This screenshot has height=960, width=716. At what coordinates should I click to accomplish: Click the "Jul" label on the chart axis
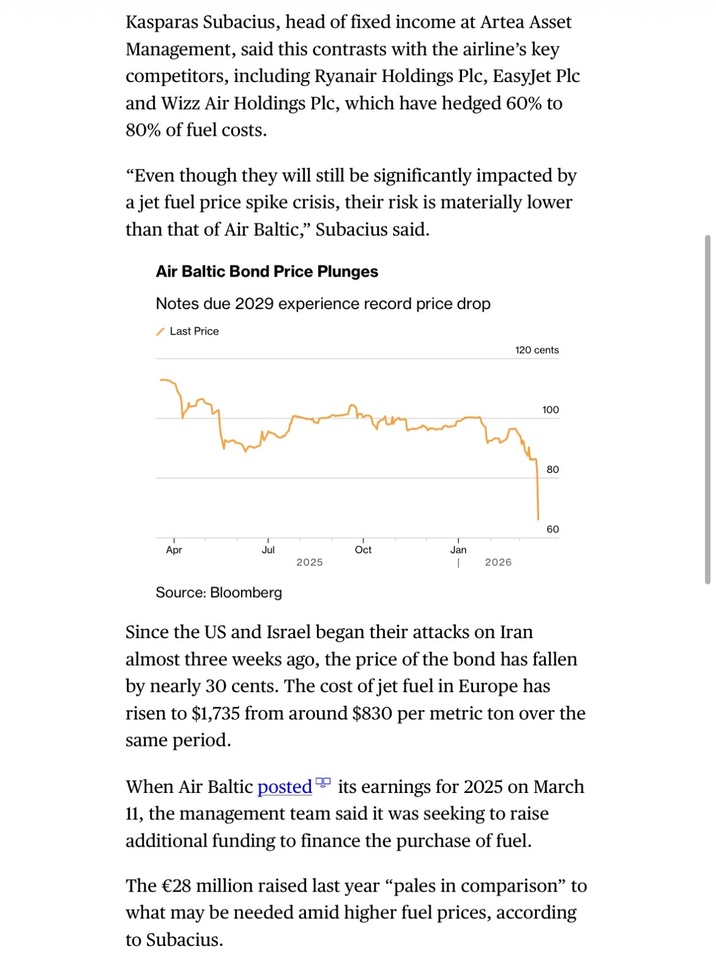coord(268,550)
